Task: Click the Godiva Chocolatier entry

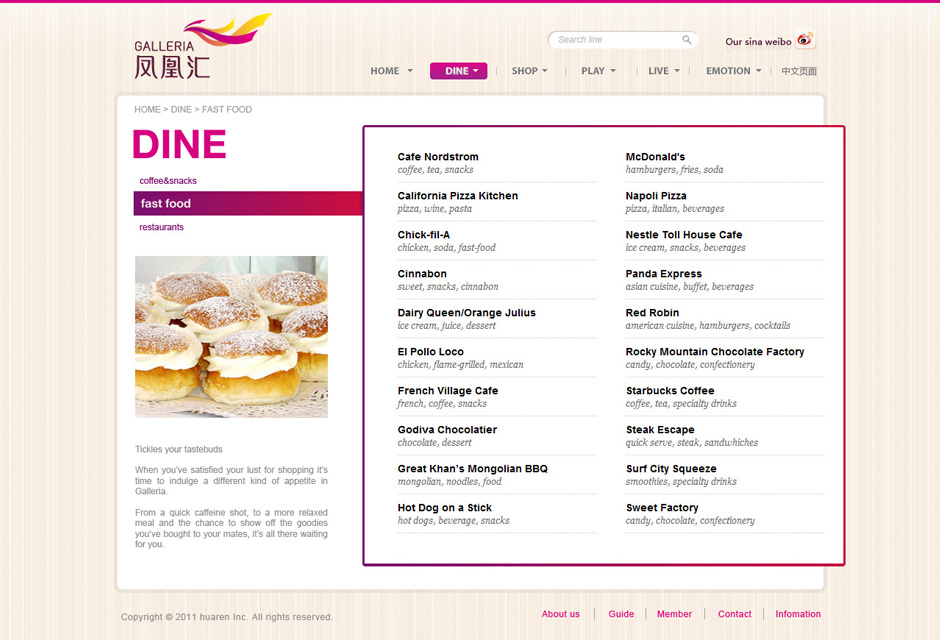Action: [x=447, y=430]
